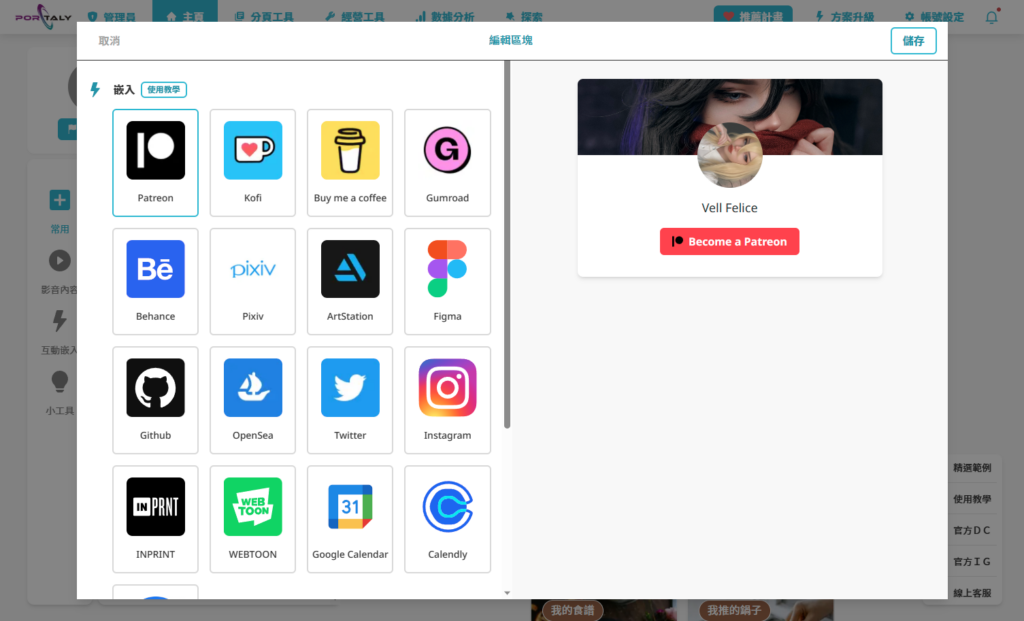Click 取消 to cancel editing
This screenshot has width=1024, height=621.
(109, 41)
